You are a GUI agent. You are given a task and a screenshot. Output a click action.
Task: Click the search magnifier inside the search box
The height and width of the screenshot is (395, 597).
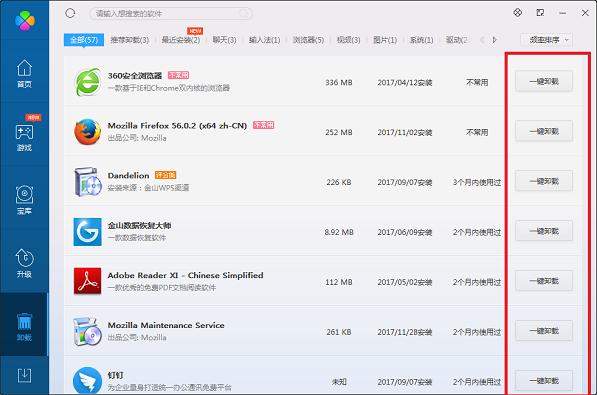244,14
